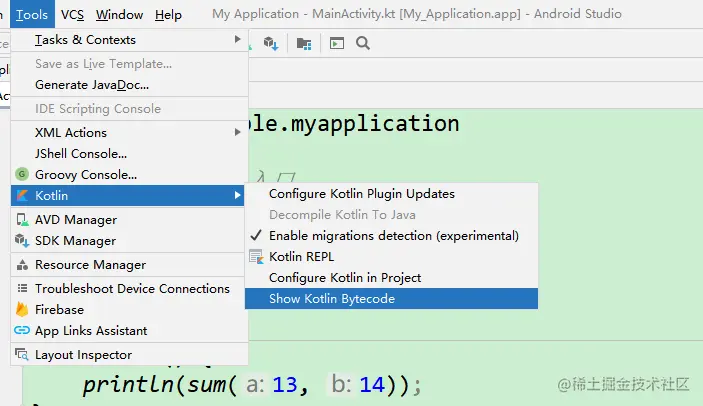The width and height of the screenshot is (703, 406).
Task: Click the Search Everywhere magnifier icon
Action: tap(363, 43)
